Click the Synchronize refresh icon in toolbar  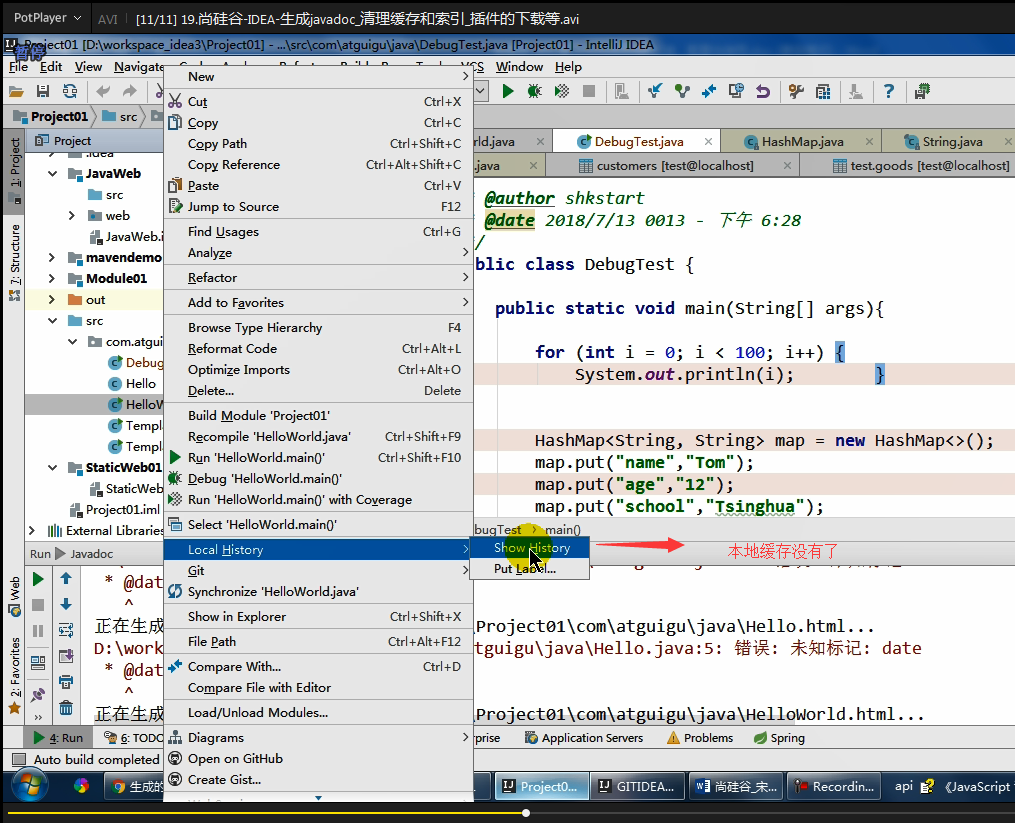tap(70, 91)
